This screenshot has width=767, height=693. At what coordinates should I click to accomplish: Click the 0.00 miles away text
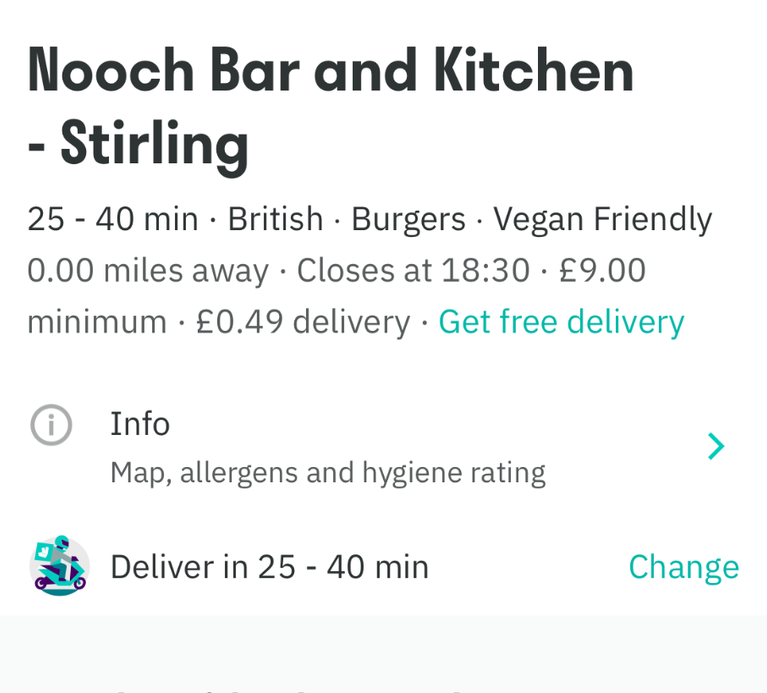[x=148, y=271]
